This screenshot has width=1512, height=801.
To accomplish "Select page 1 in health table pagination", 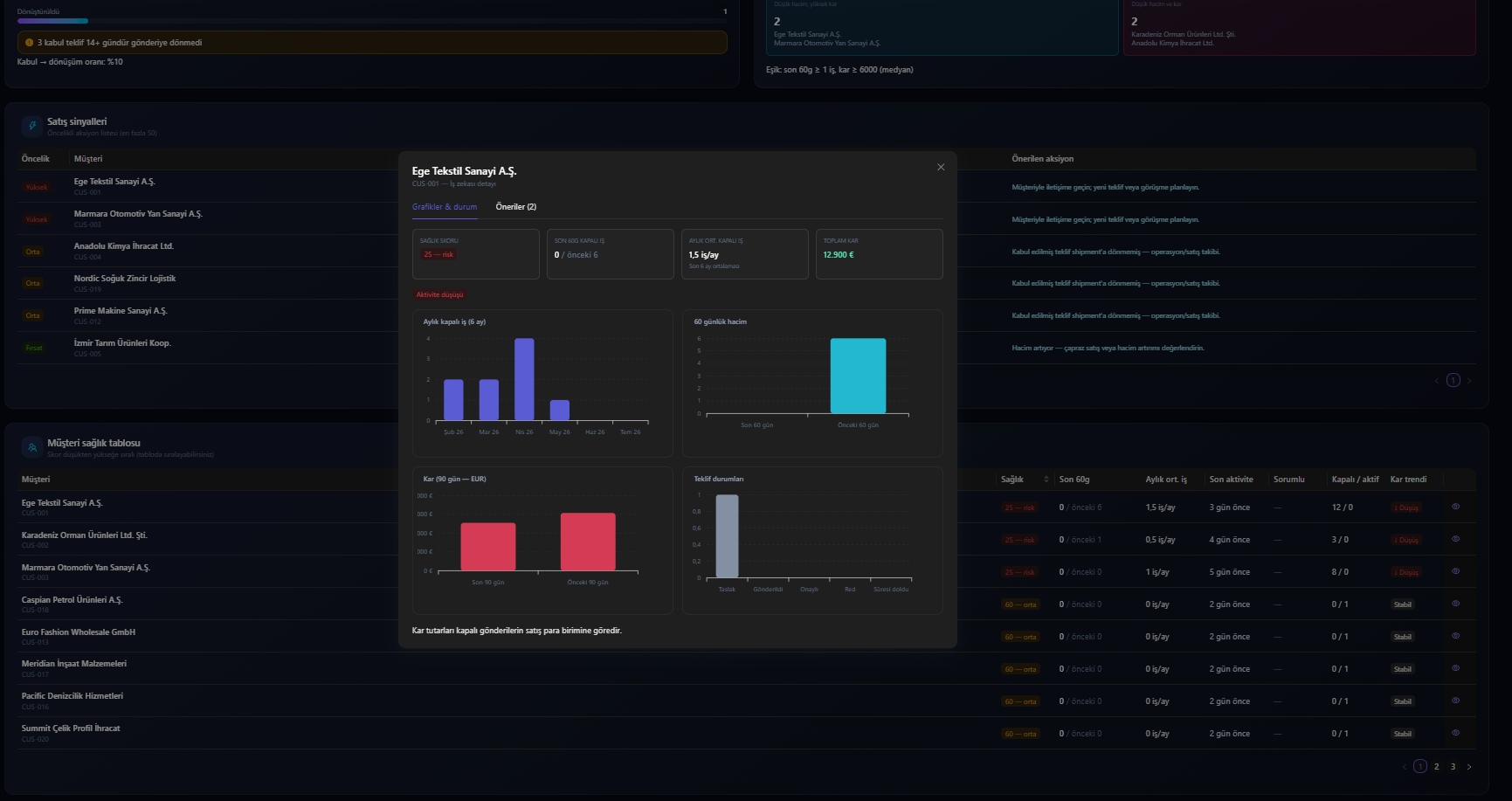I will pyautogui.click(x=1420, y=767).
